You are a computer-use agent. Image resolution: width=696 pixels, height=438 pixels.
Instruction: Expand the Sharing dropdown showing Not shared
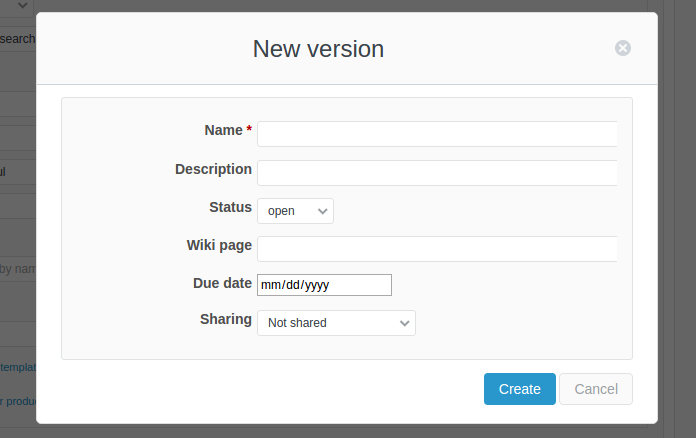(336, 323)
